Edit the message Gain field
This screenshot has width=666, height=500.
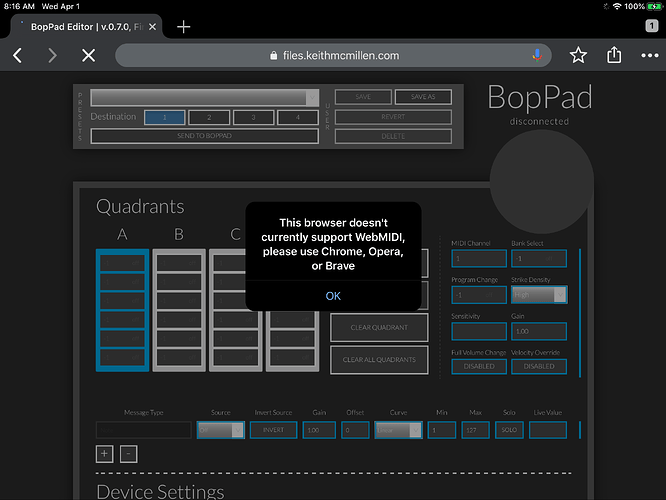pyautogui.click(x=319, y=430)
